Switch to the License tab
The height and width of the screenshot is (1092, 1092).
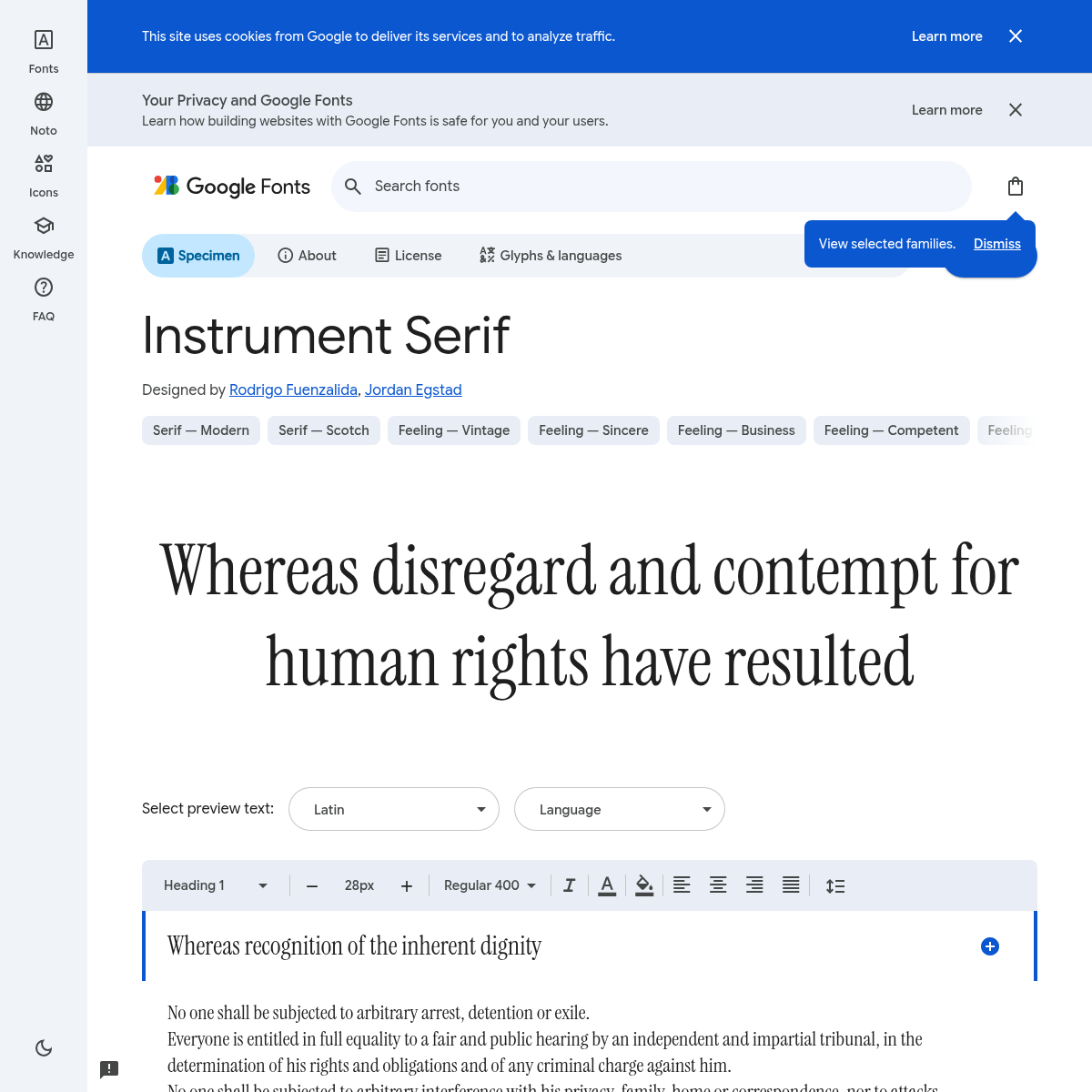coord(408,256)
